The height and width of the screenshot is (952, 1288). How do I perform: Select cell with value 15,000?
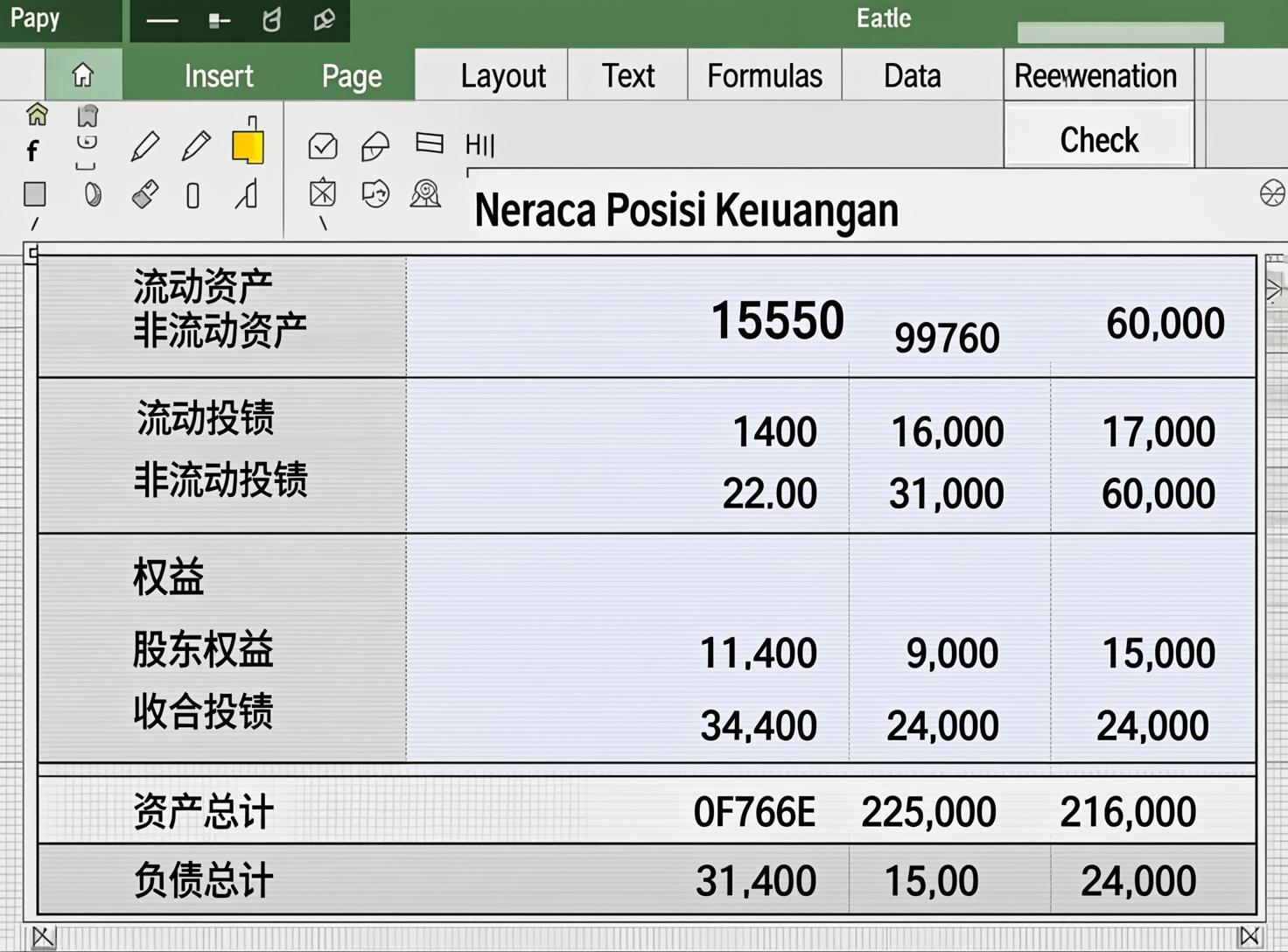(x=1158, y=654)
